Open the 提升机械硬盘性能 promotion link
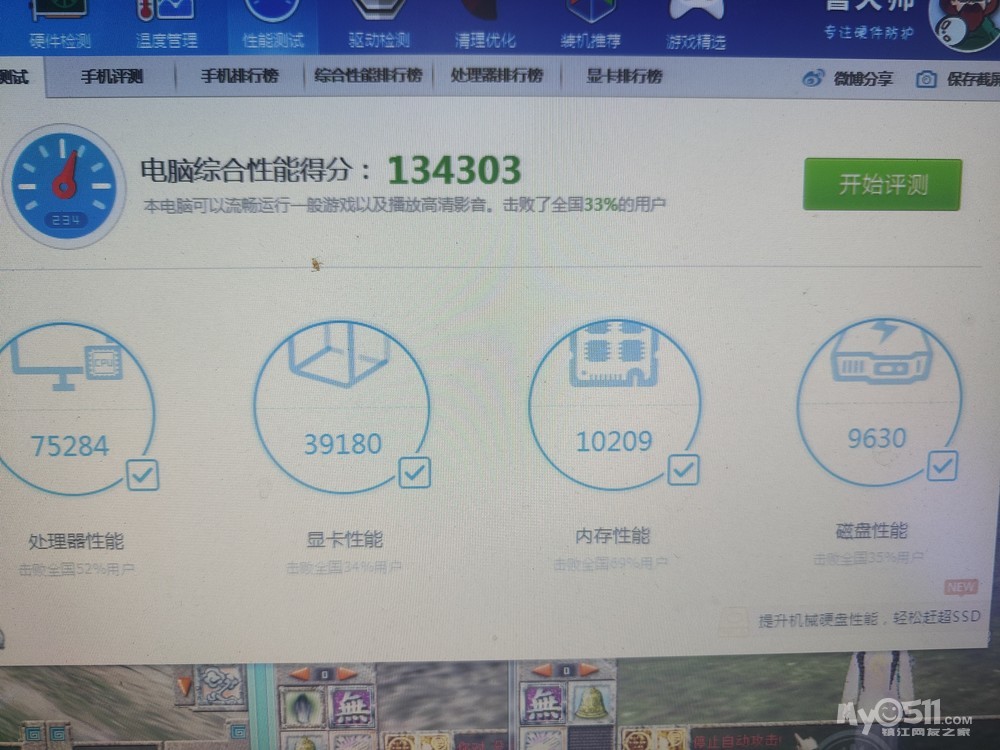 pos(868,619)
